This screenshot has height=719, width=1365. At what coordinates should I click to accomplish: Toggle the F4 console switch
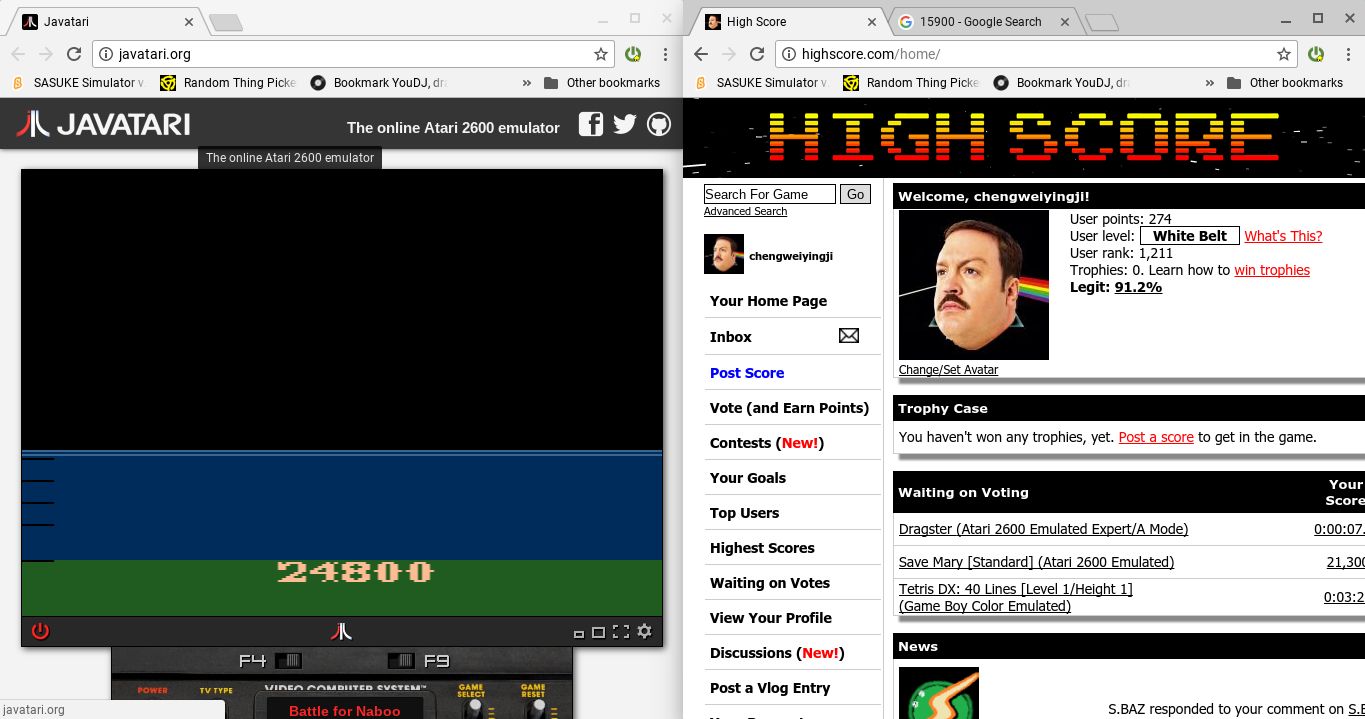(288, 660)
